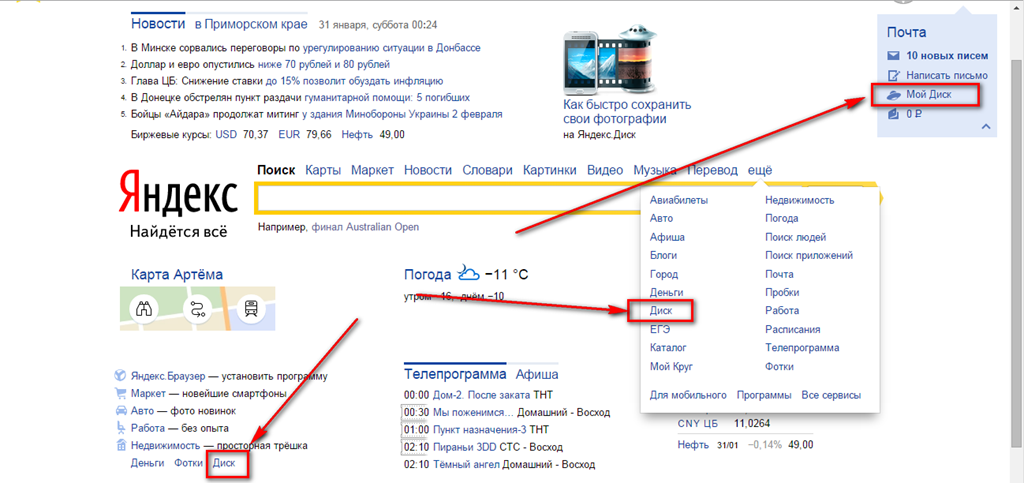Open the Диск link in the bottom-left links

[223, 463]
